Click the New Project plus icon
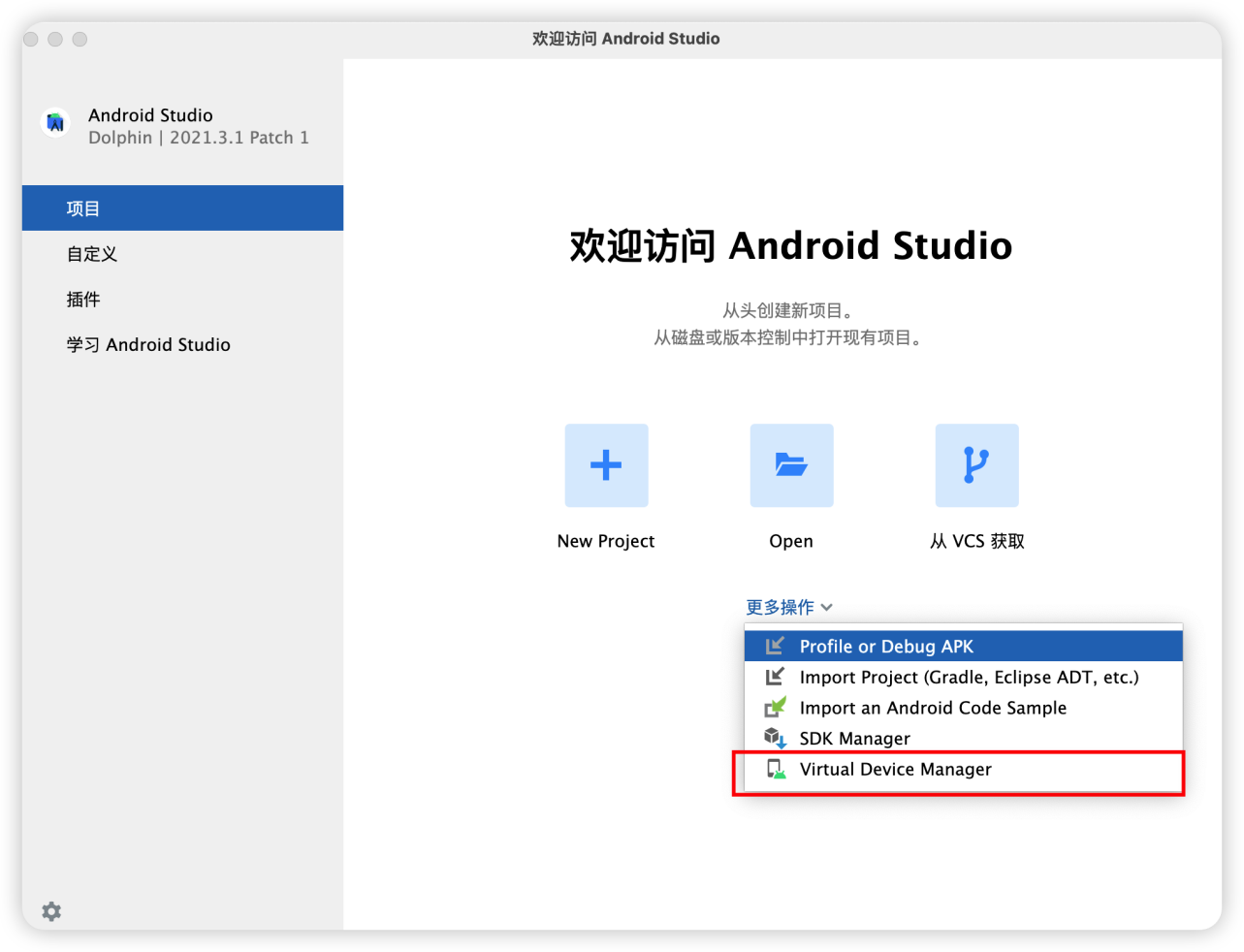 point(606,465)
